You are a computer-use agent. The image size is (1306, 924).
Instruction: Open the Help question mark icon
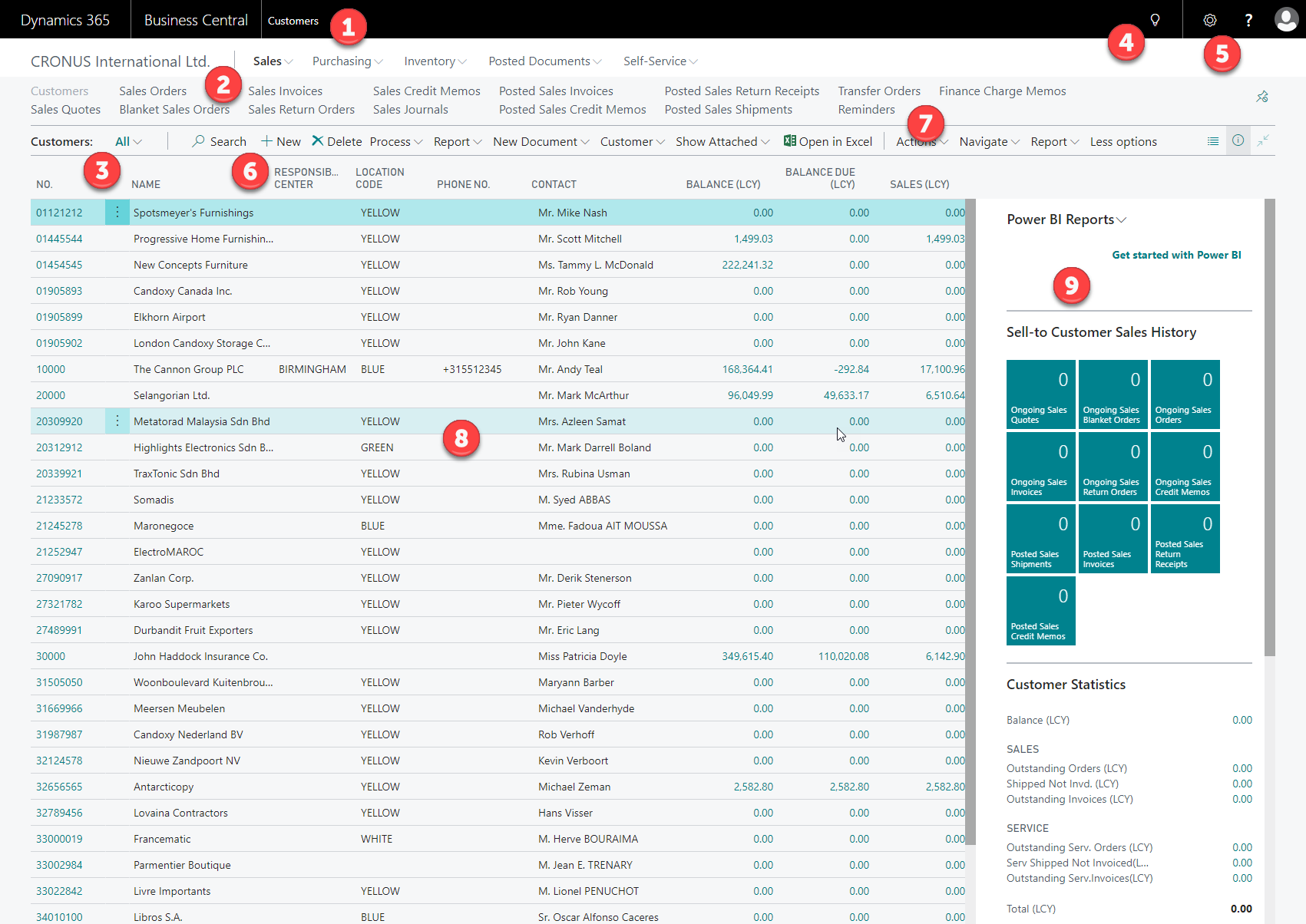coord(1248,20)
